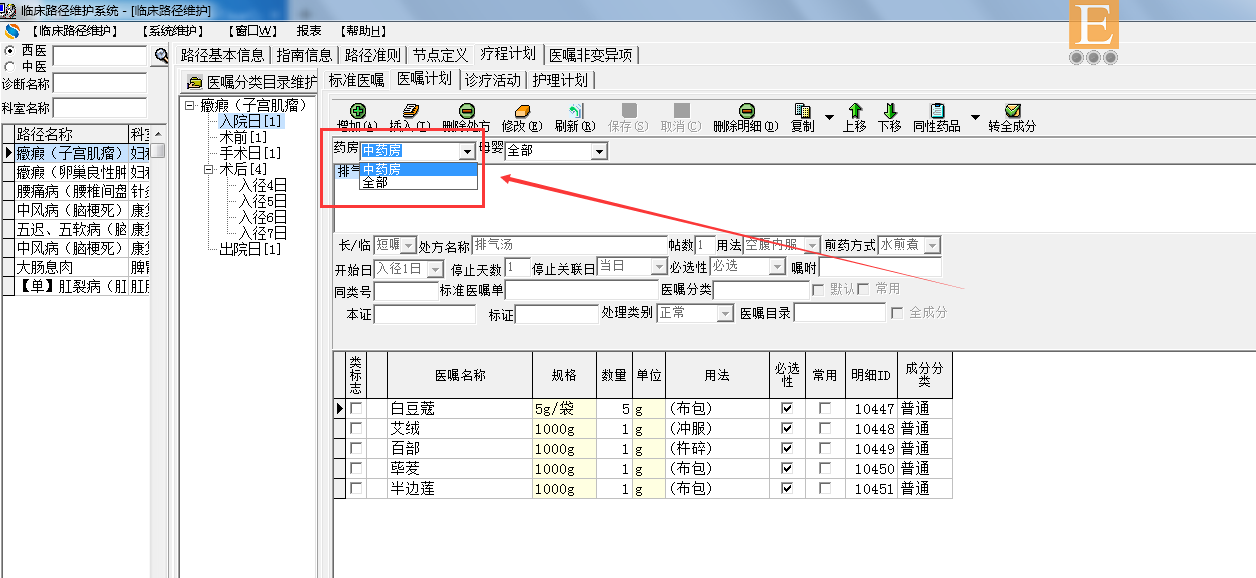Click the 刷新 (refresh) toolbar icon
This screenshot has width=1256, height=578.
click(x=575, y=111)
